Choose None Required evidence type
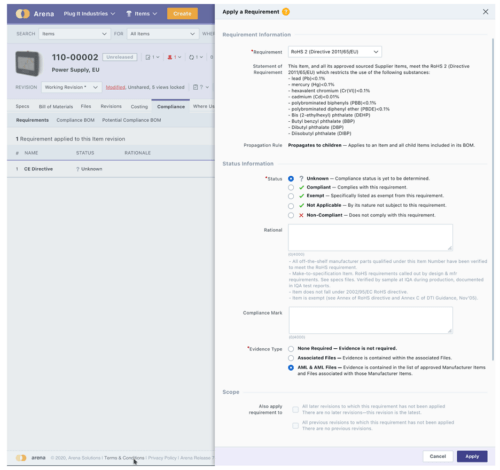This screenshot has width=500, height=470. pos(291,349)
